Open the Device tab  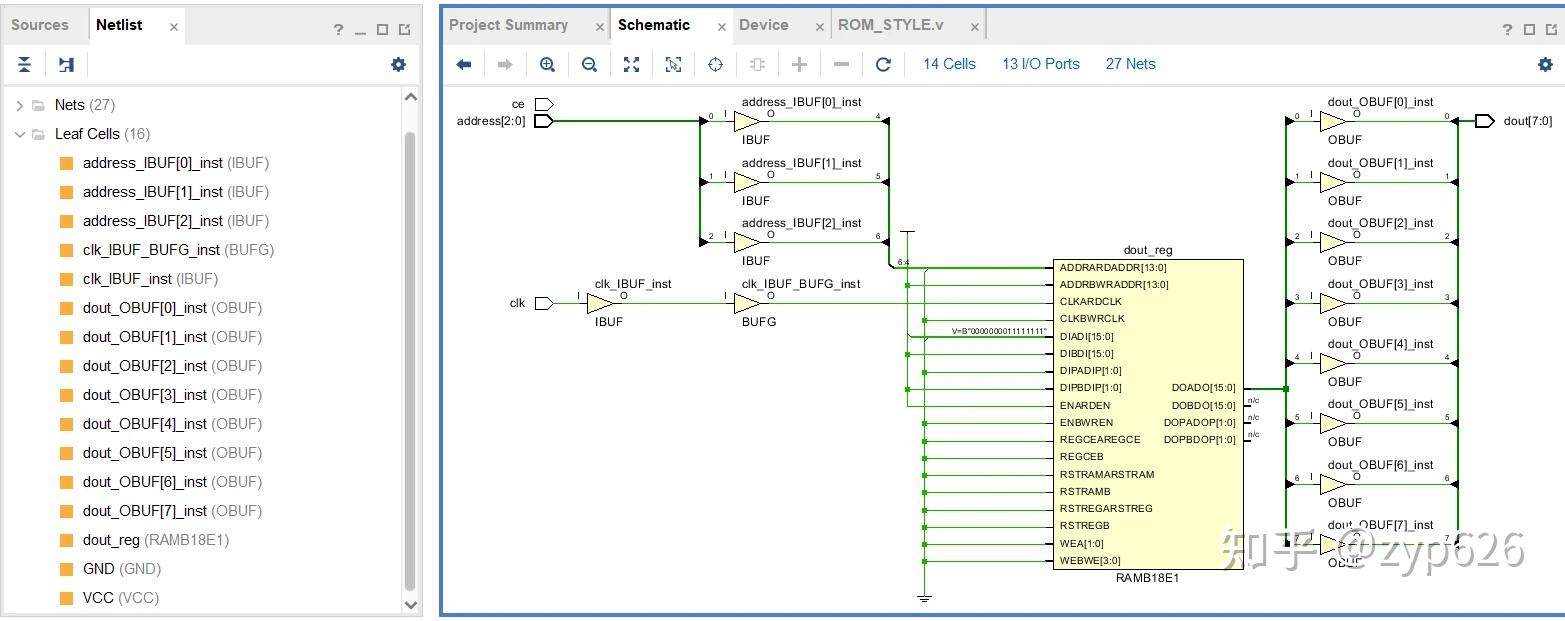pyautogui.click(x=764, y=25)
